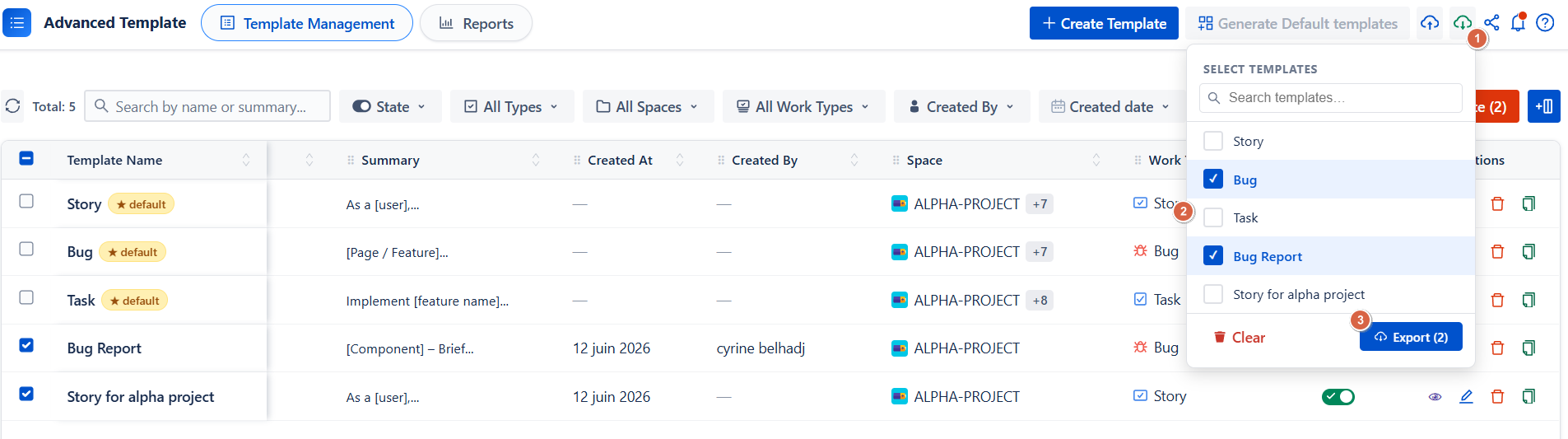The width and height of the screenshot is (1568, 439).
Task: Check Story for alpha project in popup
Action: coord(1213,294)
